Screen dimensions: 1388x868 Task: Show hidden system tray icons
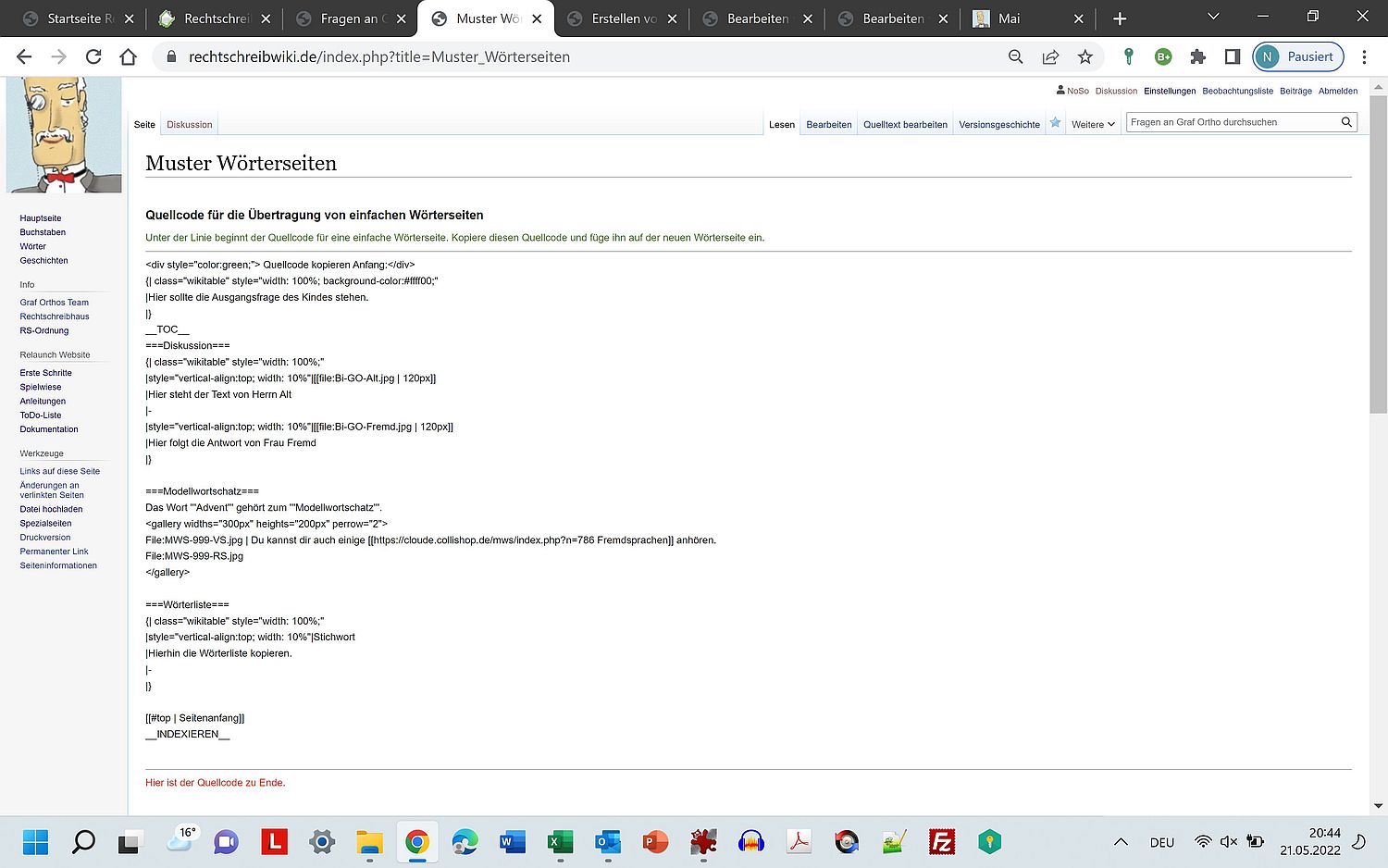click(x=1121, y=841)
